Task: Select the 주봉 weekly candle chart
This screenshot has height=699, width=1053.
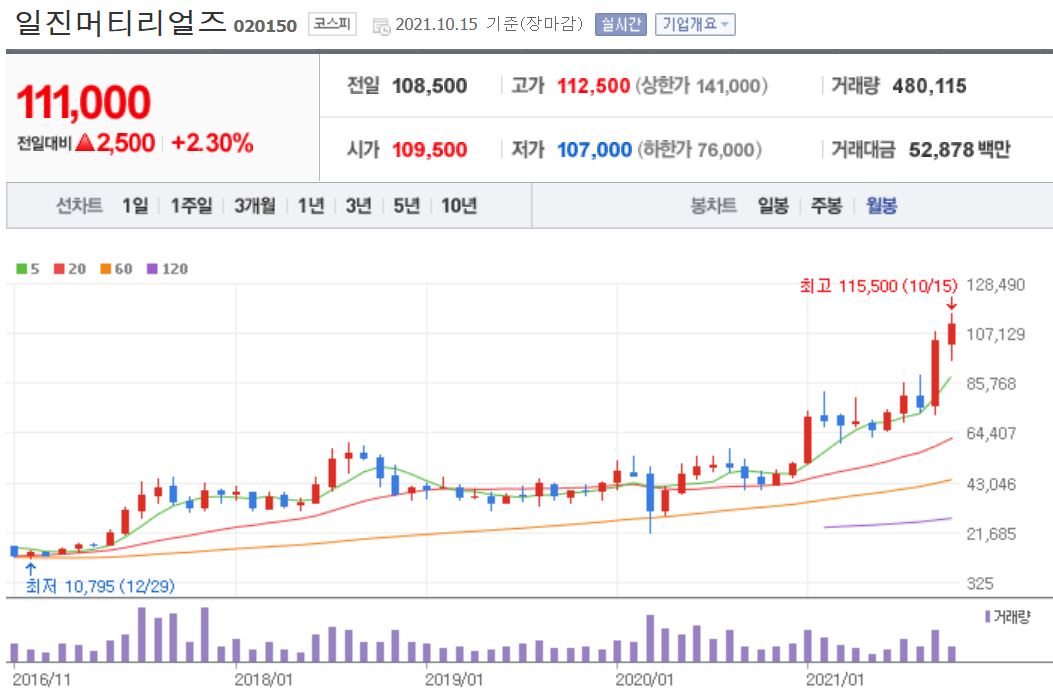Action: (826, 205)
